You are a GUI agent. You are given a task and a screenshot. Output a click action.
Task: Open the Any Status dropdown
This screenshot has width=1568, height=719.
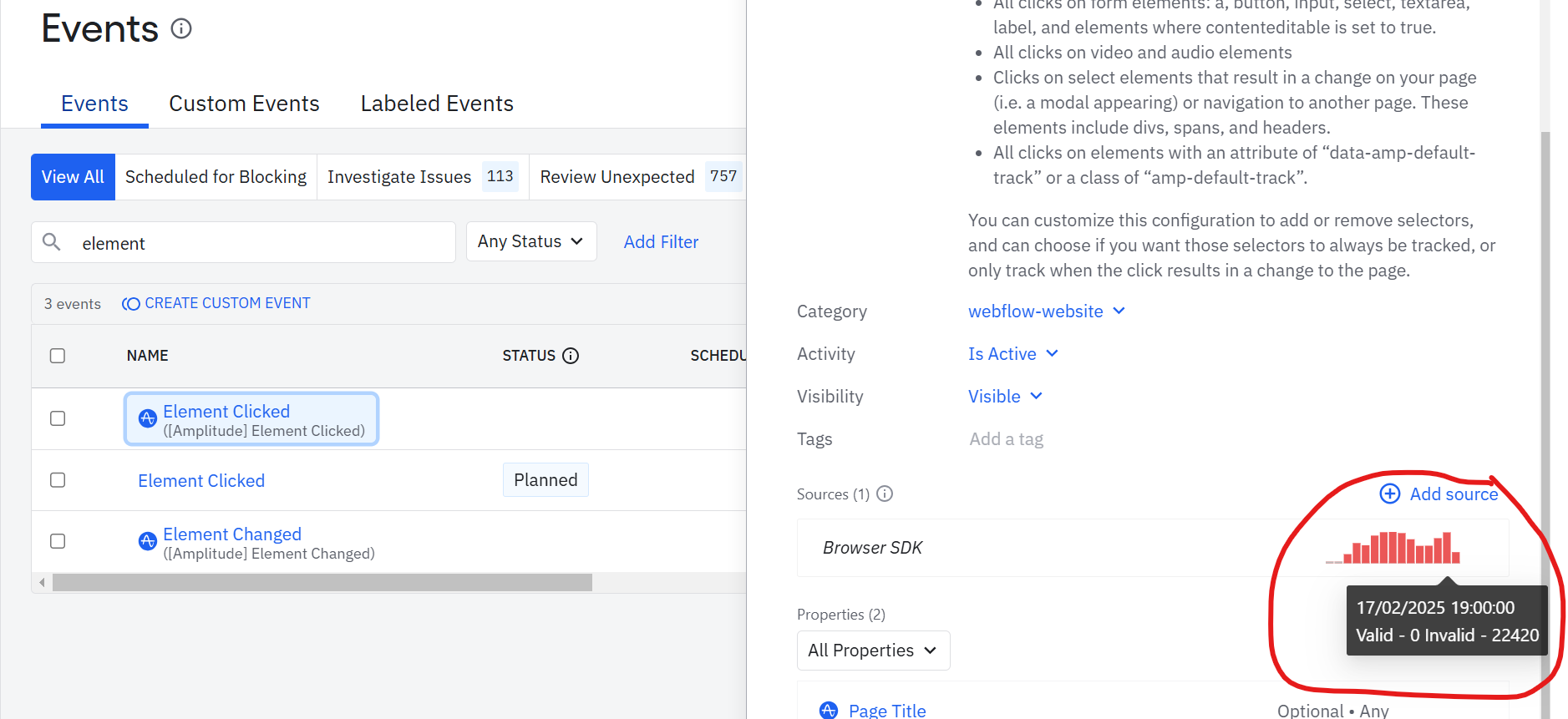pyautogui.click(x=530, y=241)
